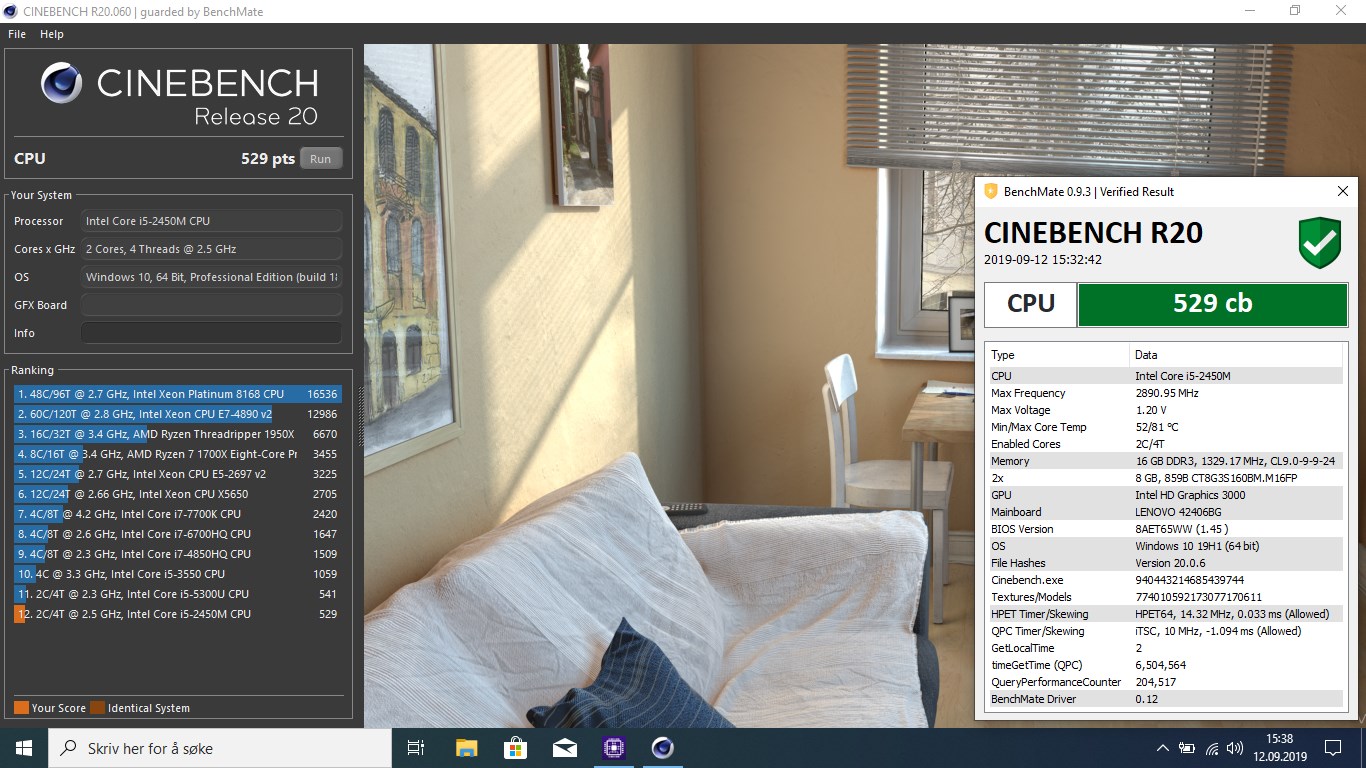Select the Max Voltage row
The height and width of the screenshot is (768, 1366).
(x=1165, y=410)
